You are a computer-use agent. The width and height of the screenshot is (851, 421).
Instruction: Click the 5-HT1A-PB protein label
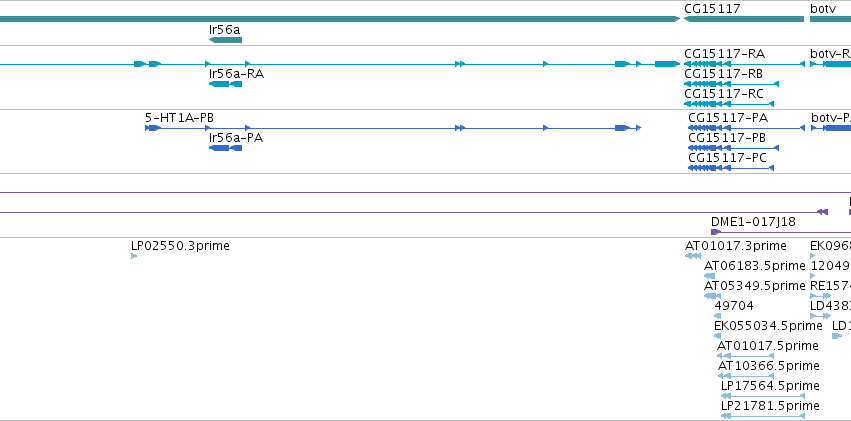[180, 118]
